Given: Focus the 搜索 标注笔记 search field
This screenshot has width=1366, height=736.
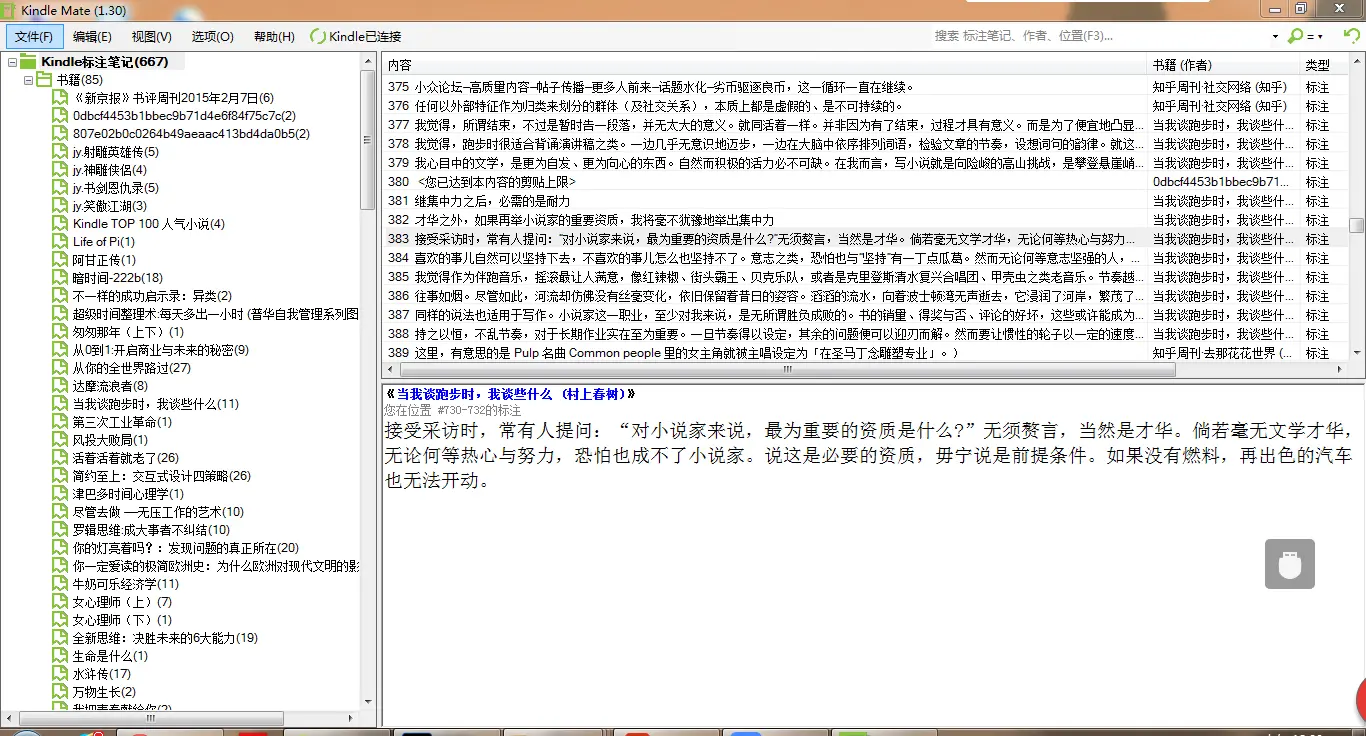Looking at the screenshot, I should pyautogui.click(x=1100, y=36).
